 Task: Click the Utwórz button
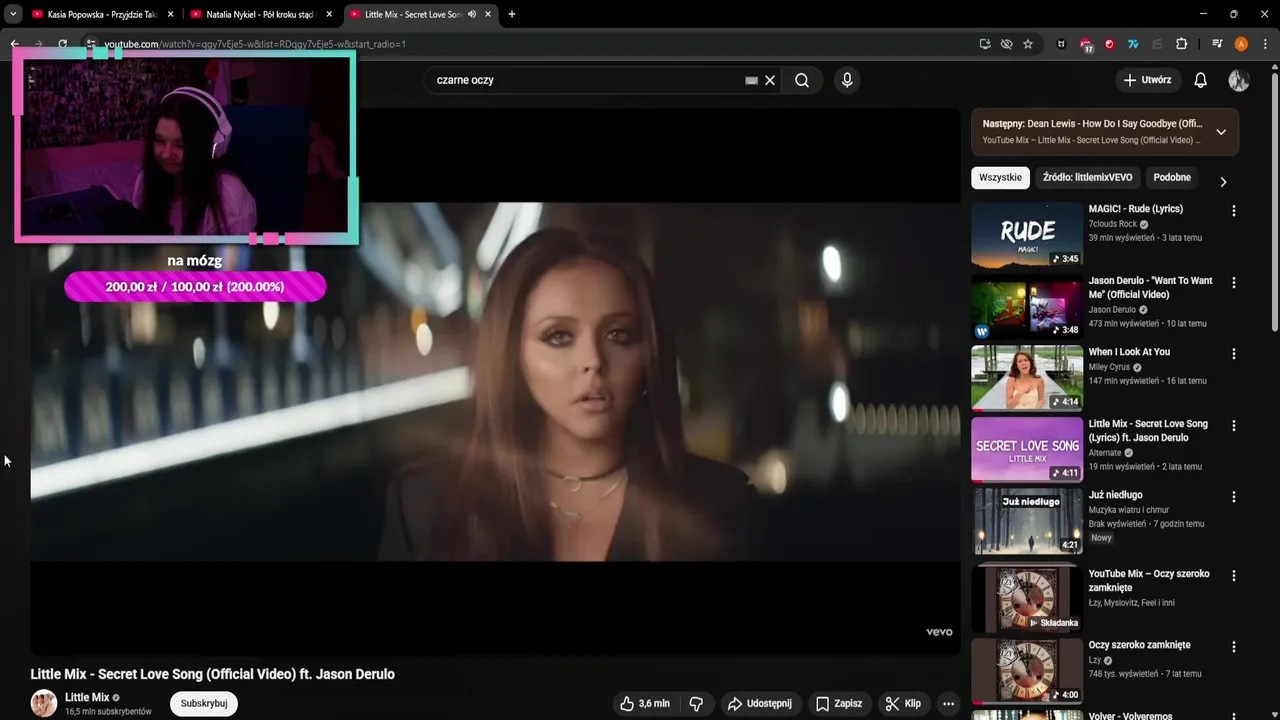point(1147,80)
